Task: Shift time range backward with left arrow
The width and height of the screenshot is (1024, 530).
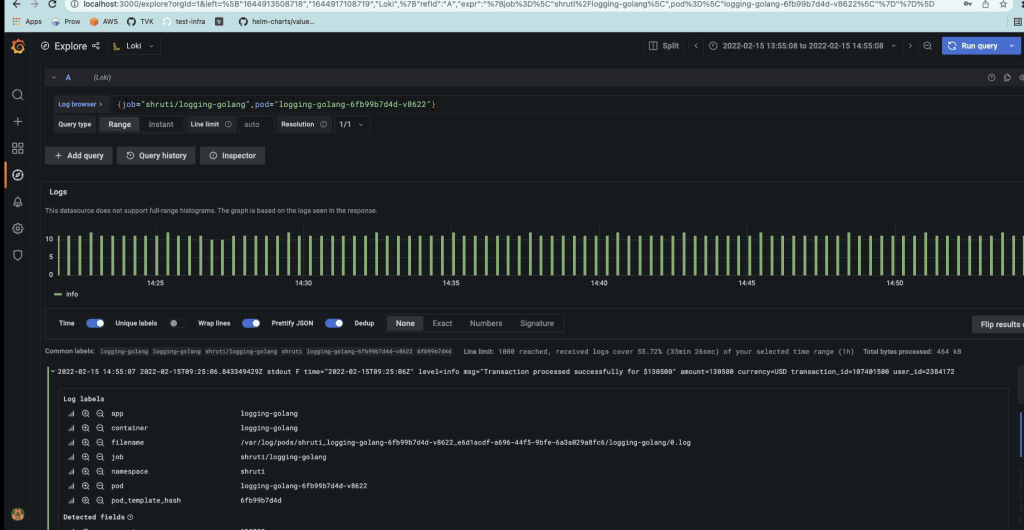Action: [x=696, y=46]
